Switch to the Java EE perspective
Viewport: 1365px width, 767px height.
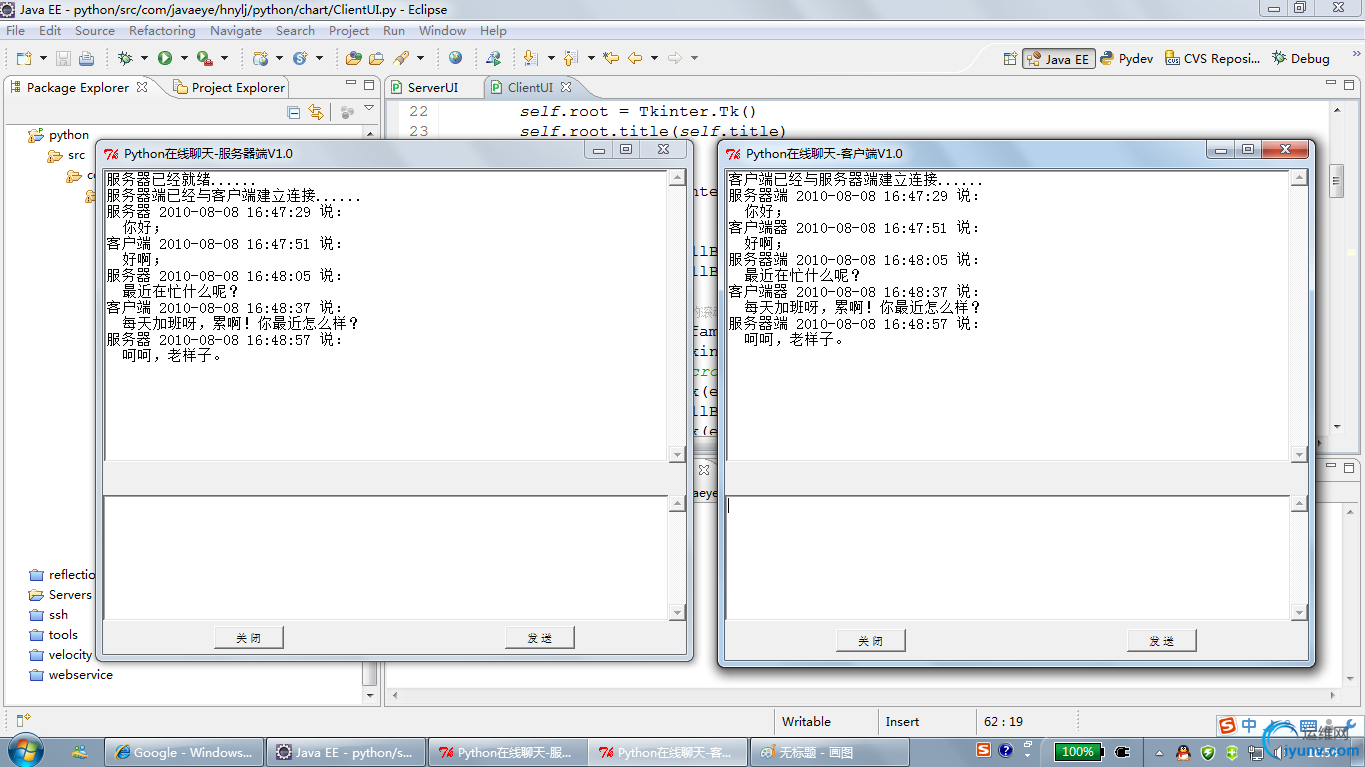(x=1059, y=59)
